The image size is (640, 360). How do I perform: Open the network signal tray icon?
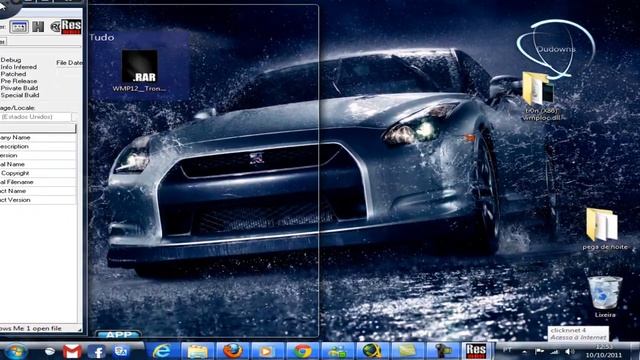pyautogui.click(x=554, y=351)
